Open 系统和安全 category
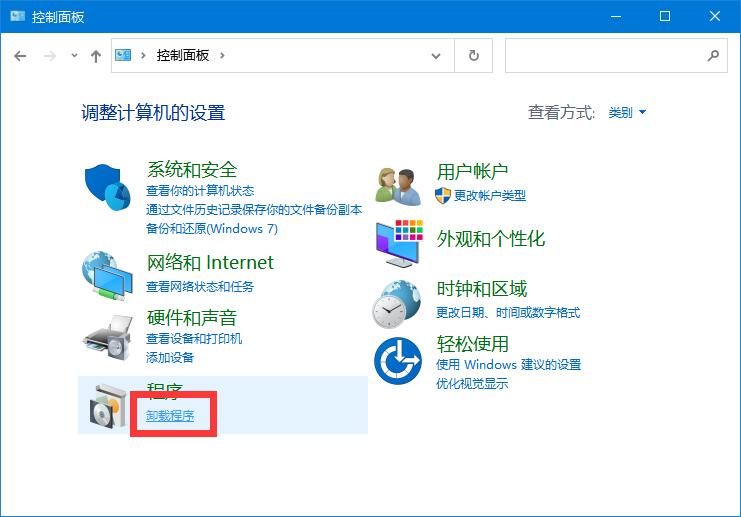The height and width of the screenshot is (517, 741). (x=192, y=170)
